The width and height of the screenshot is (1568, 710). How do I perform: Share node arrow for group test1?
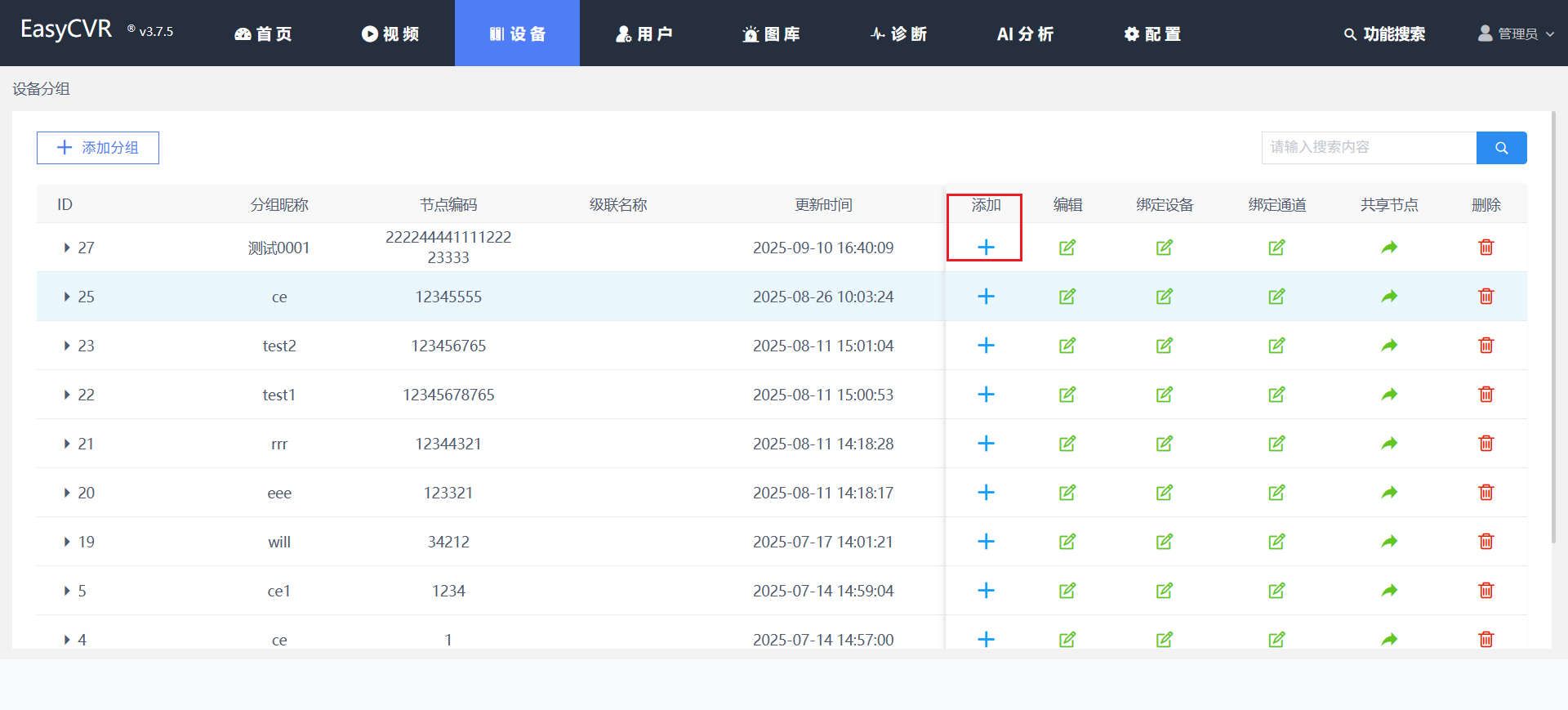point(1389,395)
